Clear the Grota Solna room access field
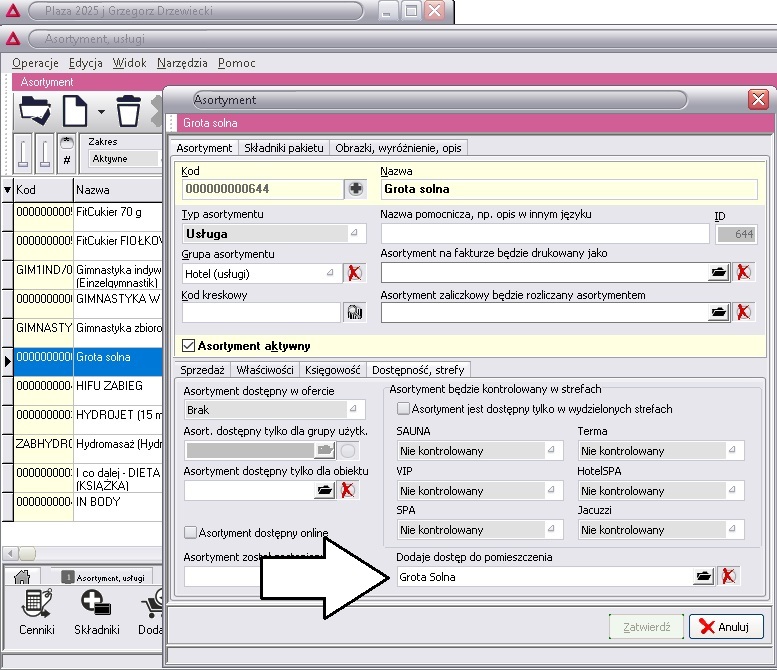Image resolution: width=777 pixels, height=670 pixels. coord(729,576)
